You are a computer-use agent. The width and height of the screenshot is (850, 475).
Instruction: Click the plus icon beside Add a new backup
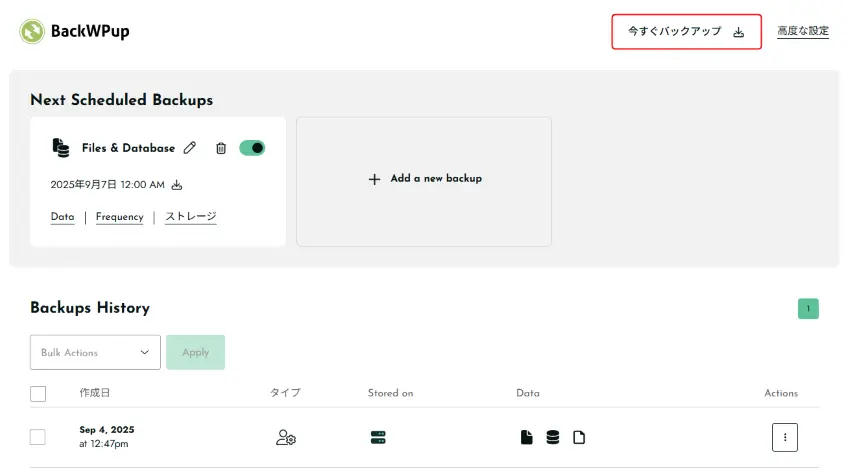[374, 179]
